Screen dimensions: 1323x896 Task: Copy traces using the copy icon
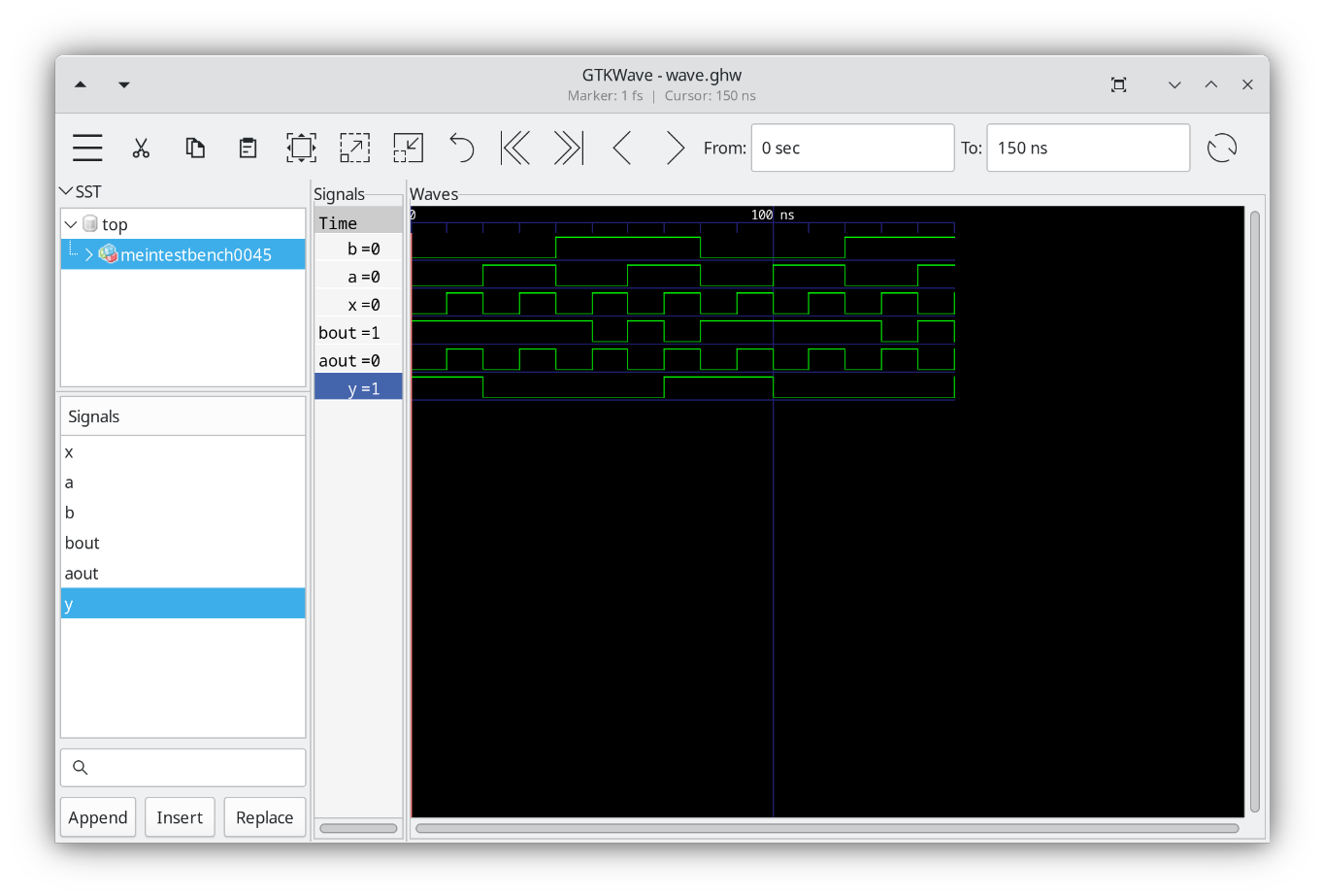194,148
